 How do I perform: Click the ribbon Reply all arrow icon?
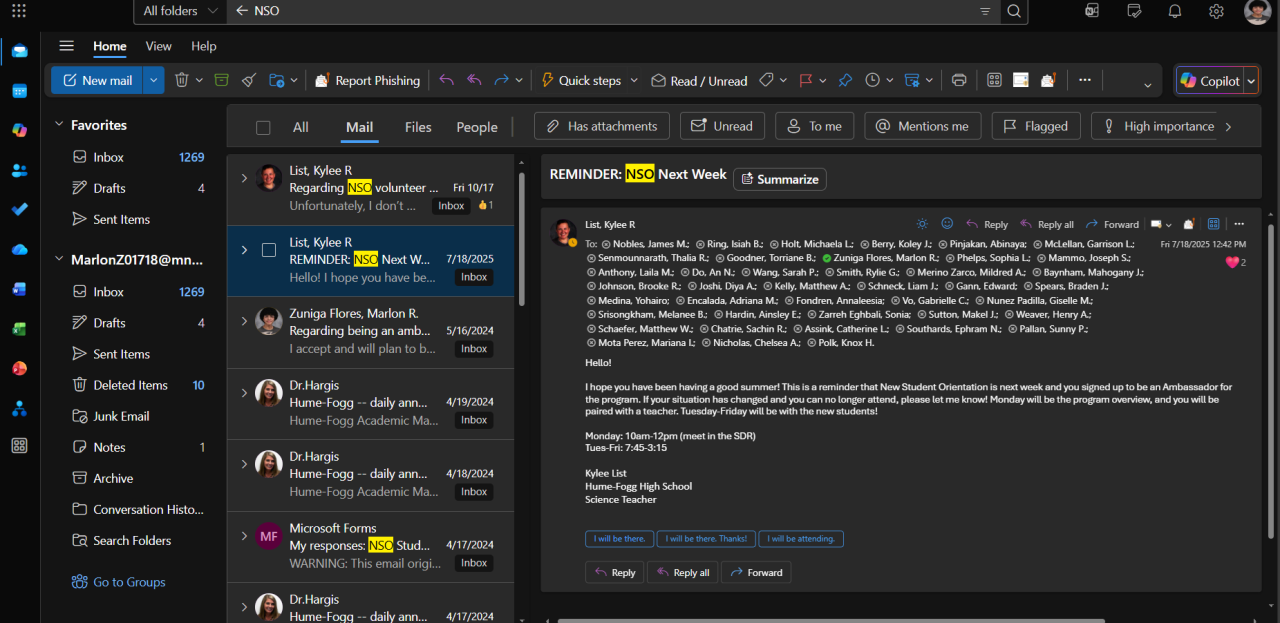[474, 80]
